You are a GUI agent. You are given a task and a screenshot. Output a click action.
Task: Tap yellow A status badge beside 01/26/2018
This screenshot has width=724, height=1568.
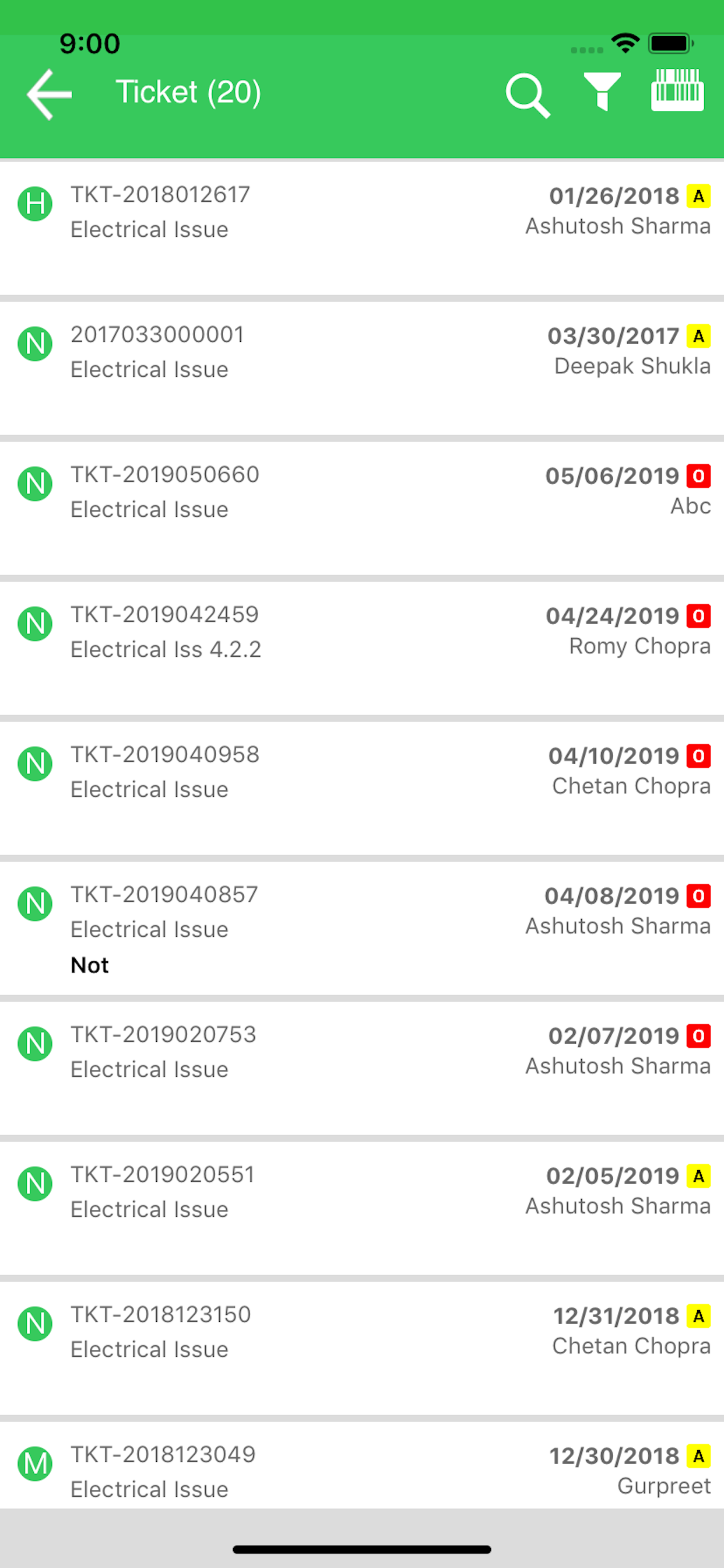[698, 196]
